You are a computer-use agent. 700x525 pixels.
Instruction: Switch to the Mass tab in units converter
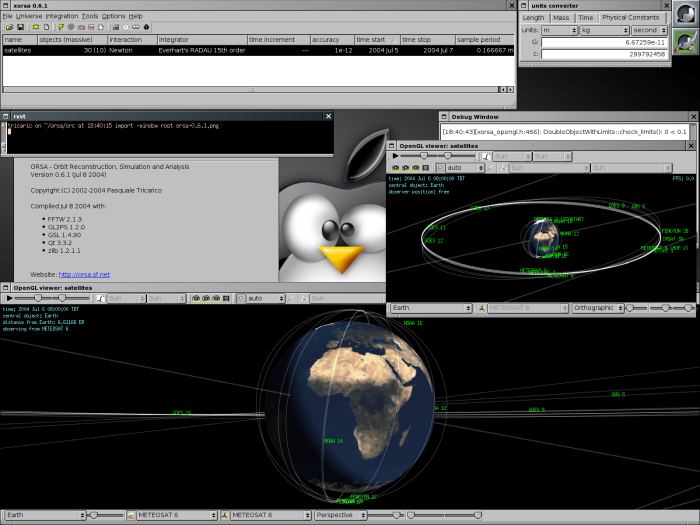[561, 18]
